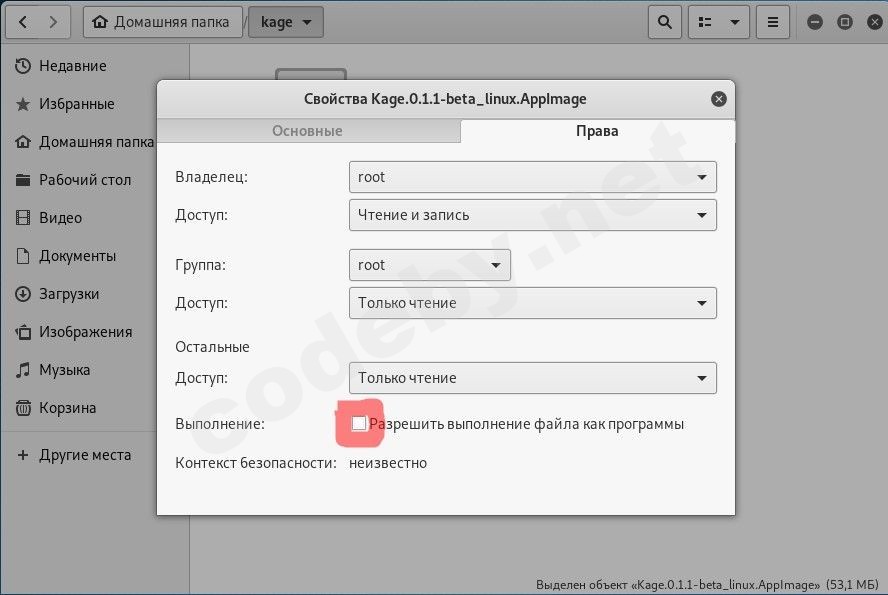Screen dimensions: 888x595
Task: Close the properties dialog
Action: point(719,99)
